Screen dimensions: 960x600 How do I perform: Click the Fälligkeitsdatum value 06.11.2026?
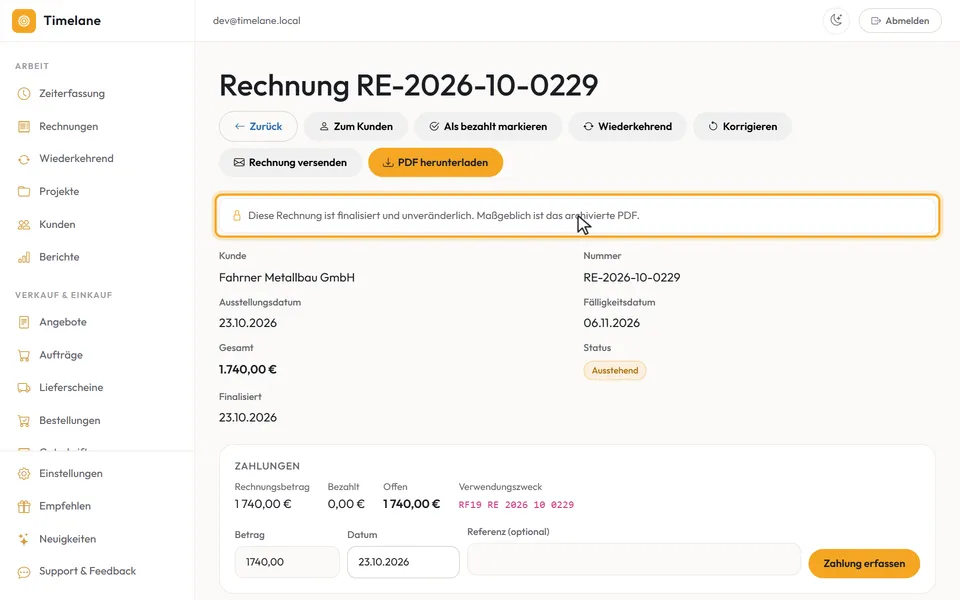612,323
